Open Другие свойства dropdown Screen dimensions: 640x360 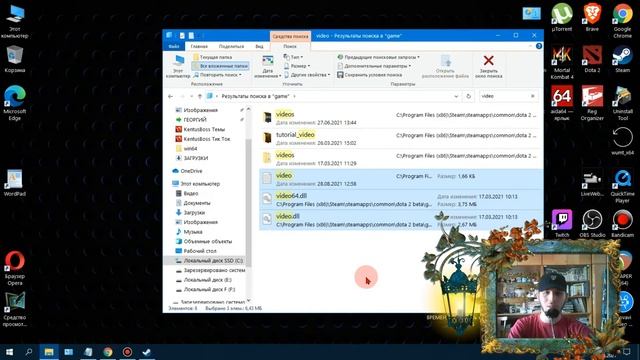(307, 75)
